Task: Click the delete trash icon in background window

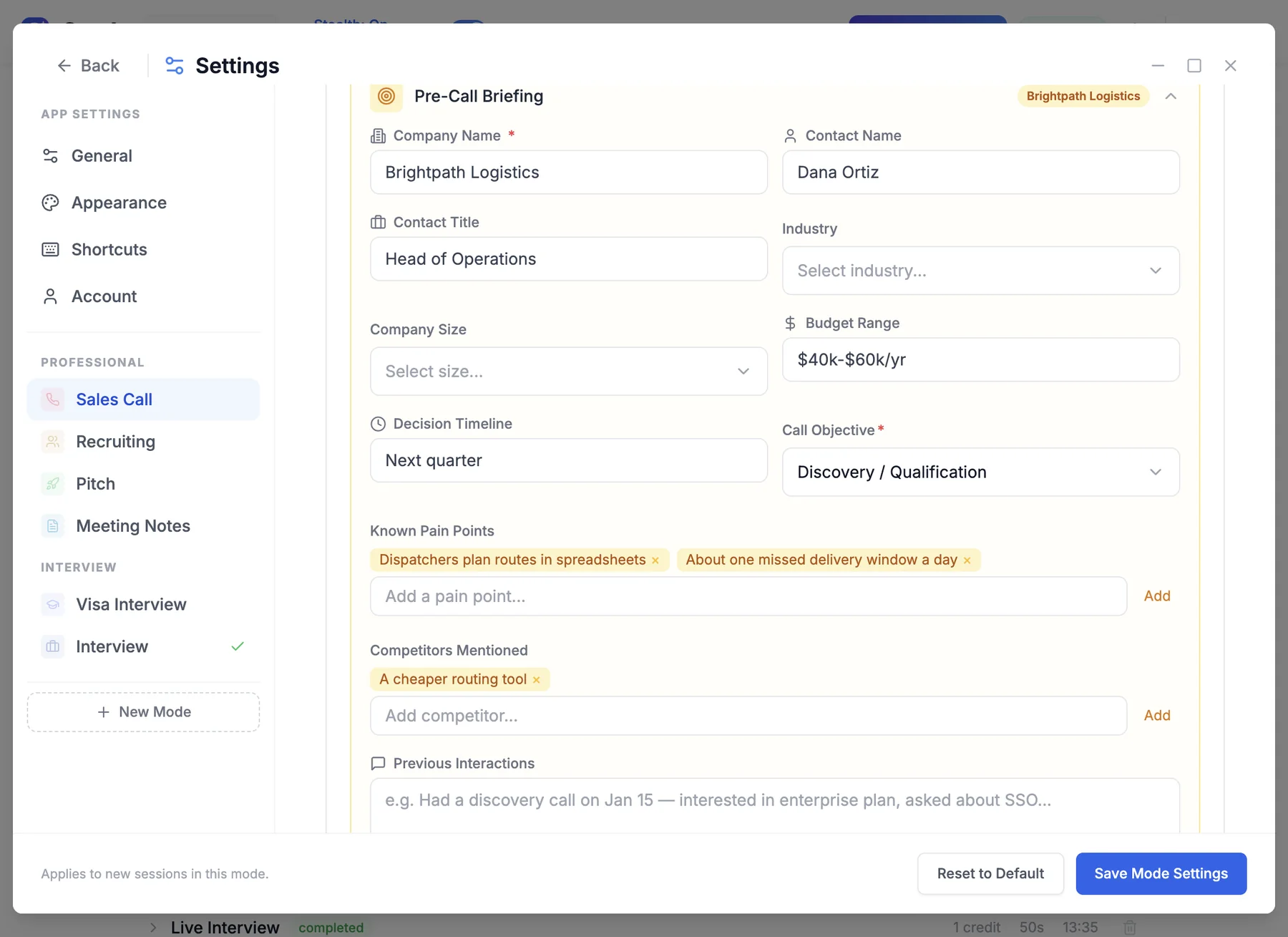Action: point(1130,928)
